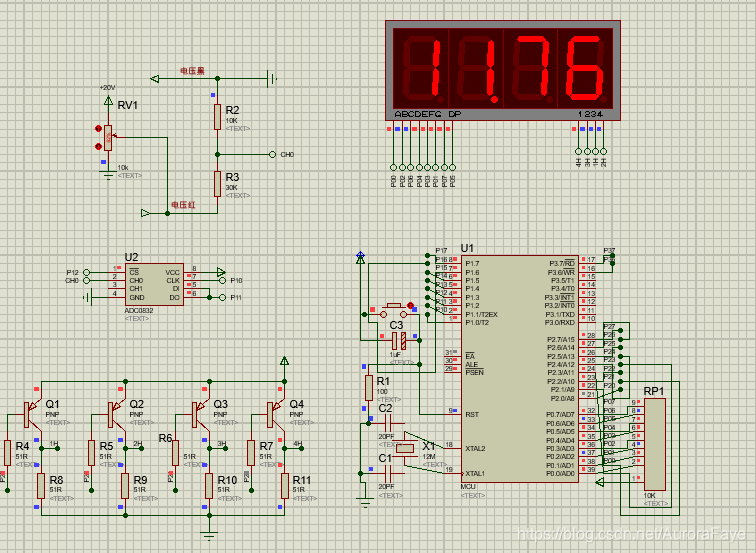Click the third display digit showing 7
Image resolution: width=756 pixels, height=553 pixels.
point(531,69)
